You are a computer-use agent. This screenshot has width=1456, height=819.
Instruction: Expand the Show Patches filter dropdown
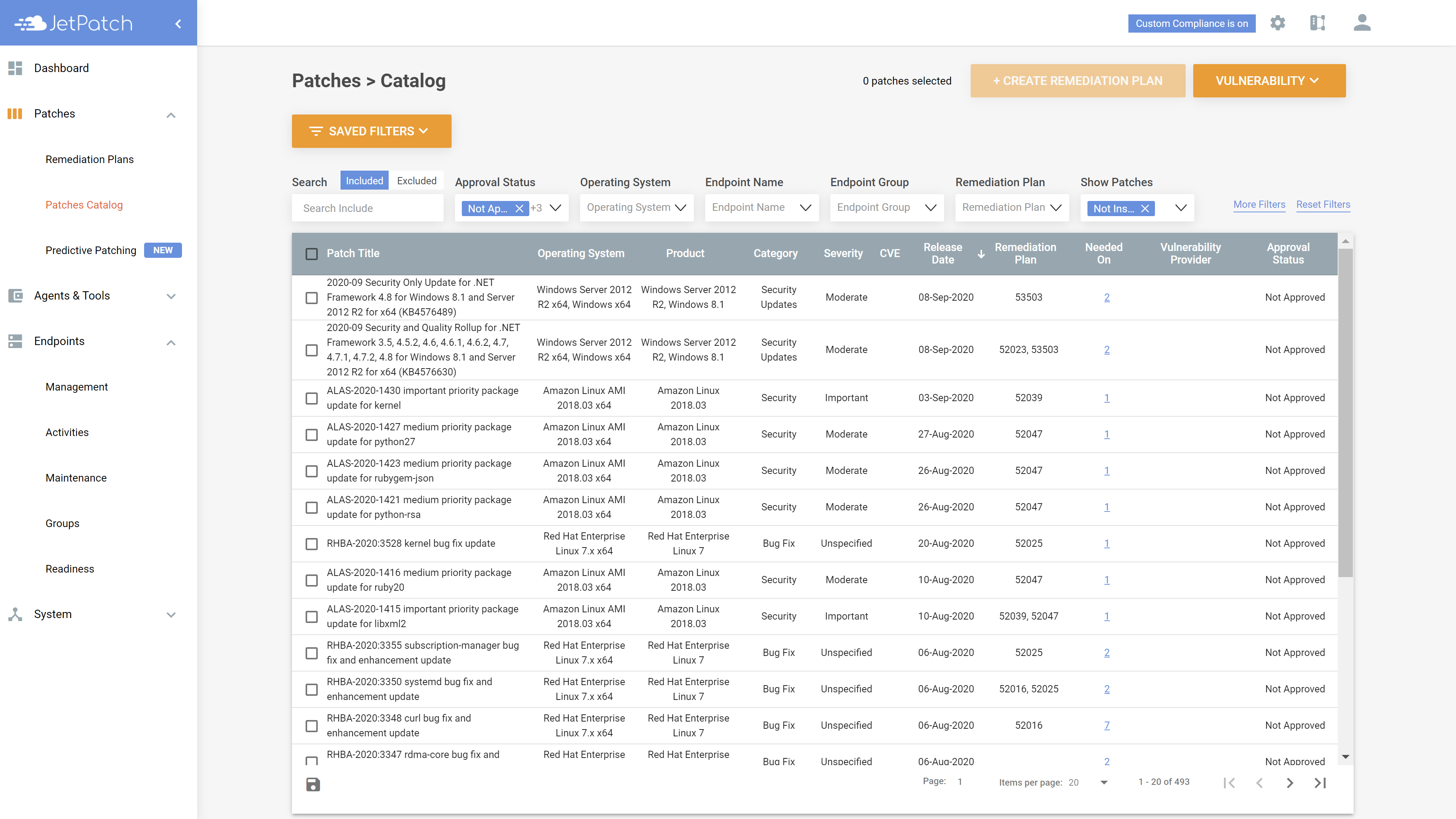1181,208
